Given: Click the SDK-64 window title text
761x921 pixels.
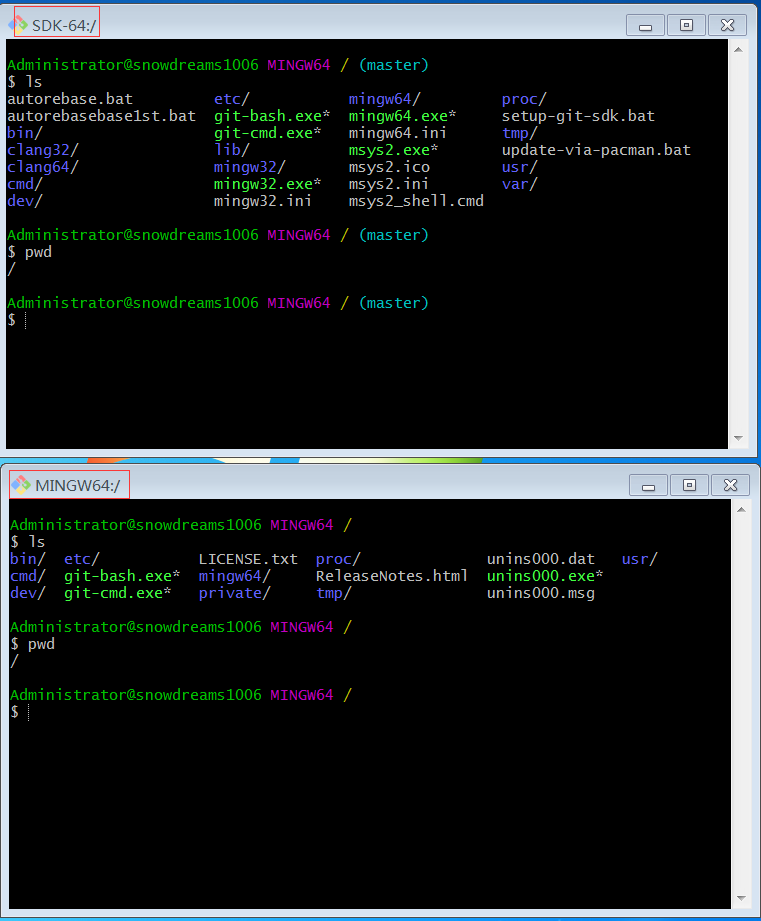Looking at the screenshot, I should (x=66, y=24).
